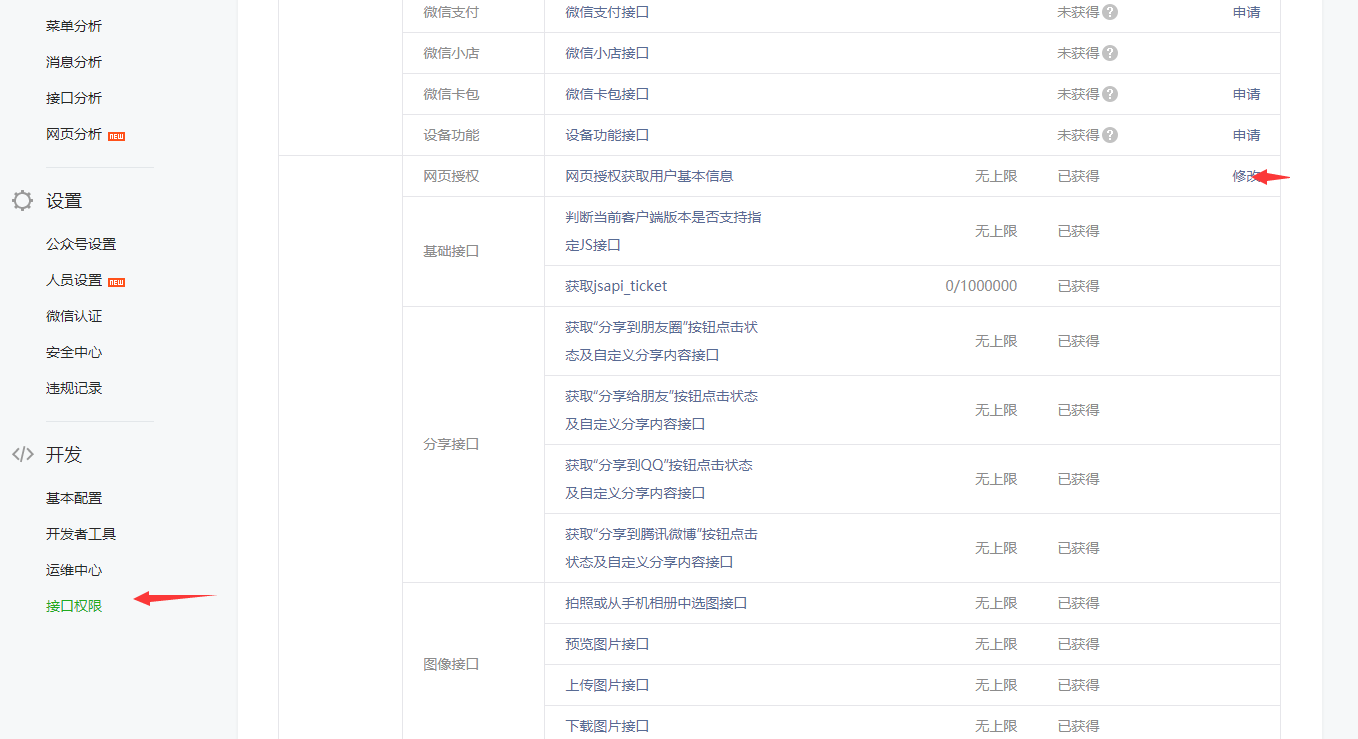
Task: Click question mark icon in 微信小店 row
Action: coord(1110,53)
